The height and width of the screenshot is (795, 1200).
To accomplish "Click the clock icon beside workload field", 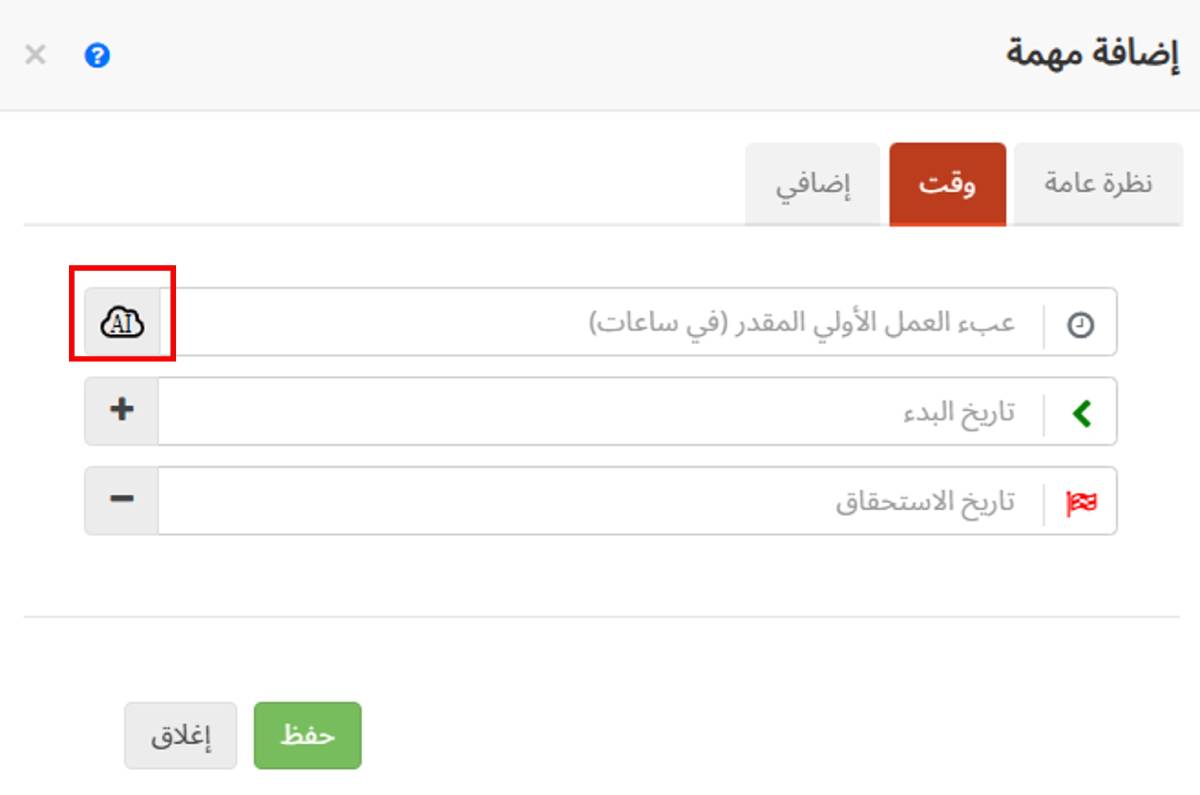I will click(x=1081, y=324).
